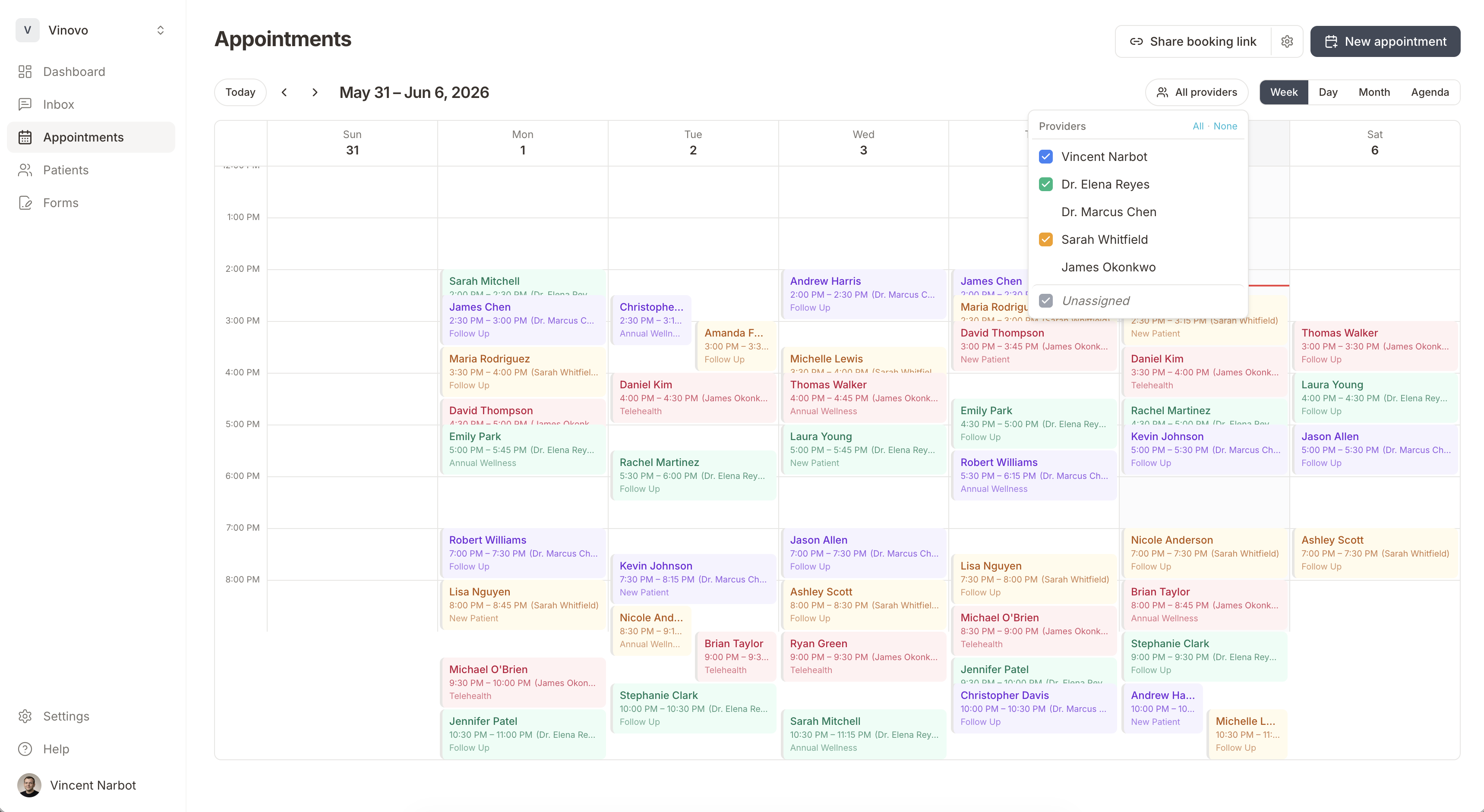Open Robert Williams Monday 7:00 PM appointment
Viewport: 1484px width, 812px height.
click(x=523, y=554)
